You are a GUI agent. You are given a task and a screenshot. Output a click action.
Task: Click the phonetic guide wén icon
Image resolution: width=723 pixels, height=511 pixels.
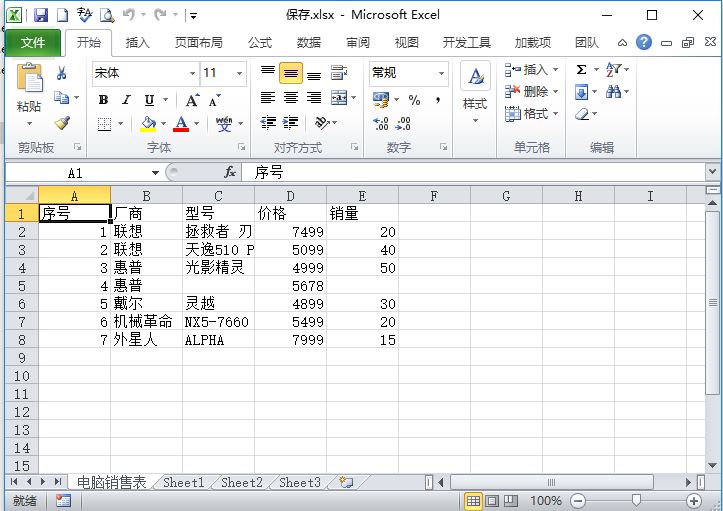pos(224,124)
